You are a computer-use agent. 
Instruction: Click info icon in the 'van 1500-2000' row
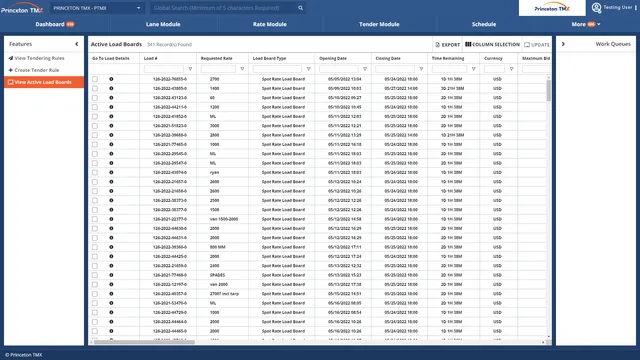[111, 219]
